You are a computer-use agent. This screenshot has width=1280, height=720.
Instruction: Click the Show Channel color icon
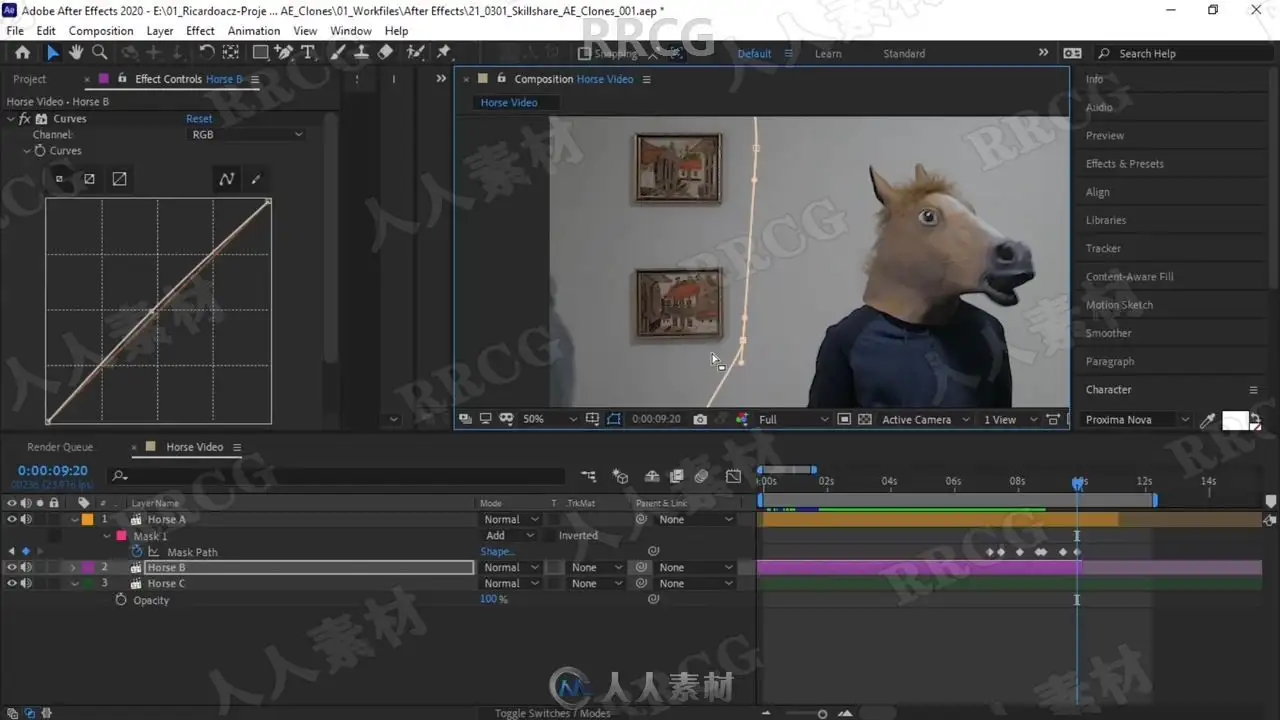(742, 420)
